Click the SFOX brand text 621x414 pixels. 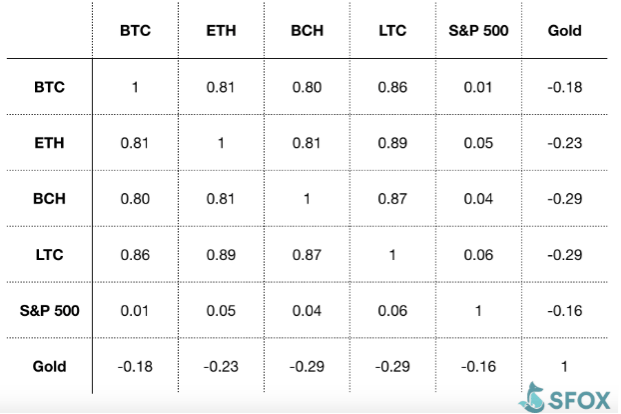(x=579, y=401)
